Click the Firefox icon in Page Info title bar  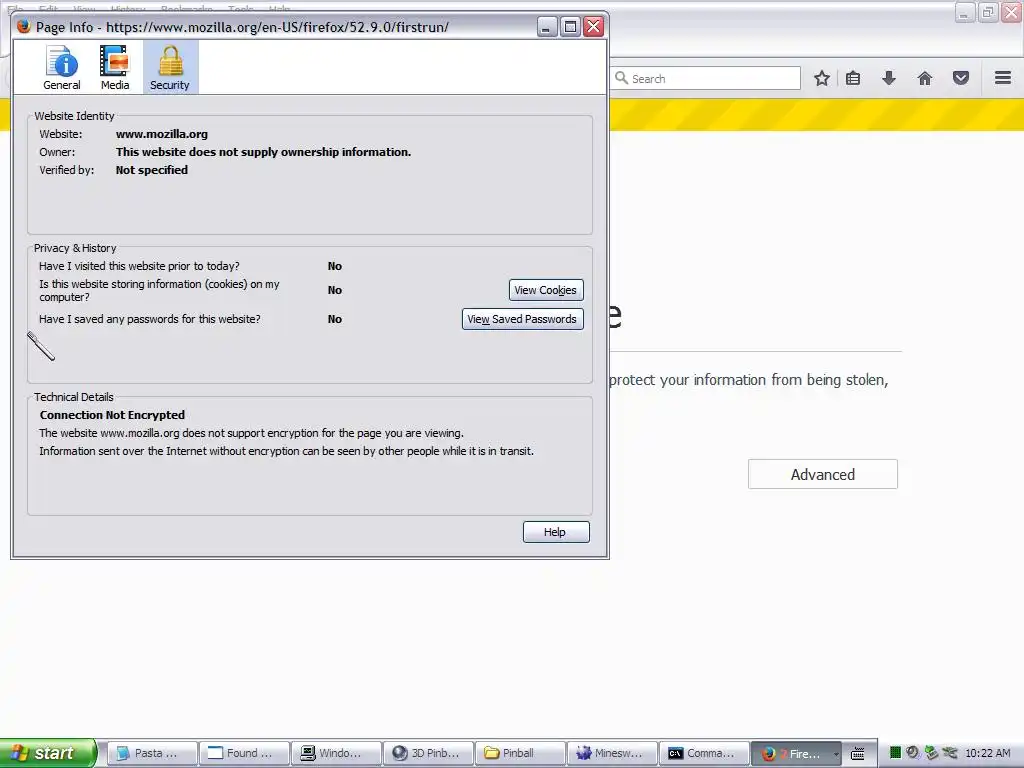pyautogui.click(x=24, y=27)
